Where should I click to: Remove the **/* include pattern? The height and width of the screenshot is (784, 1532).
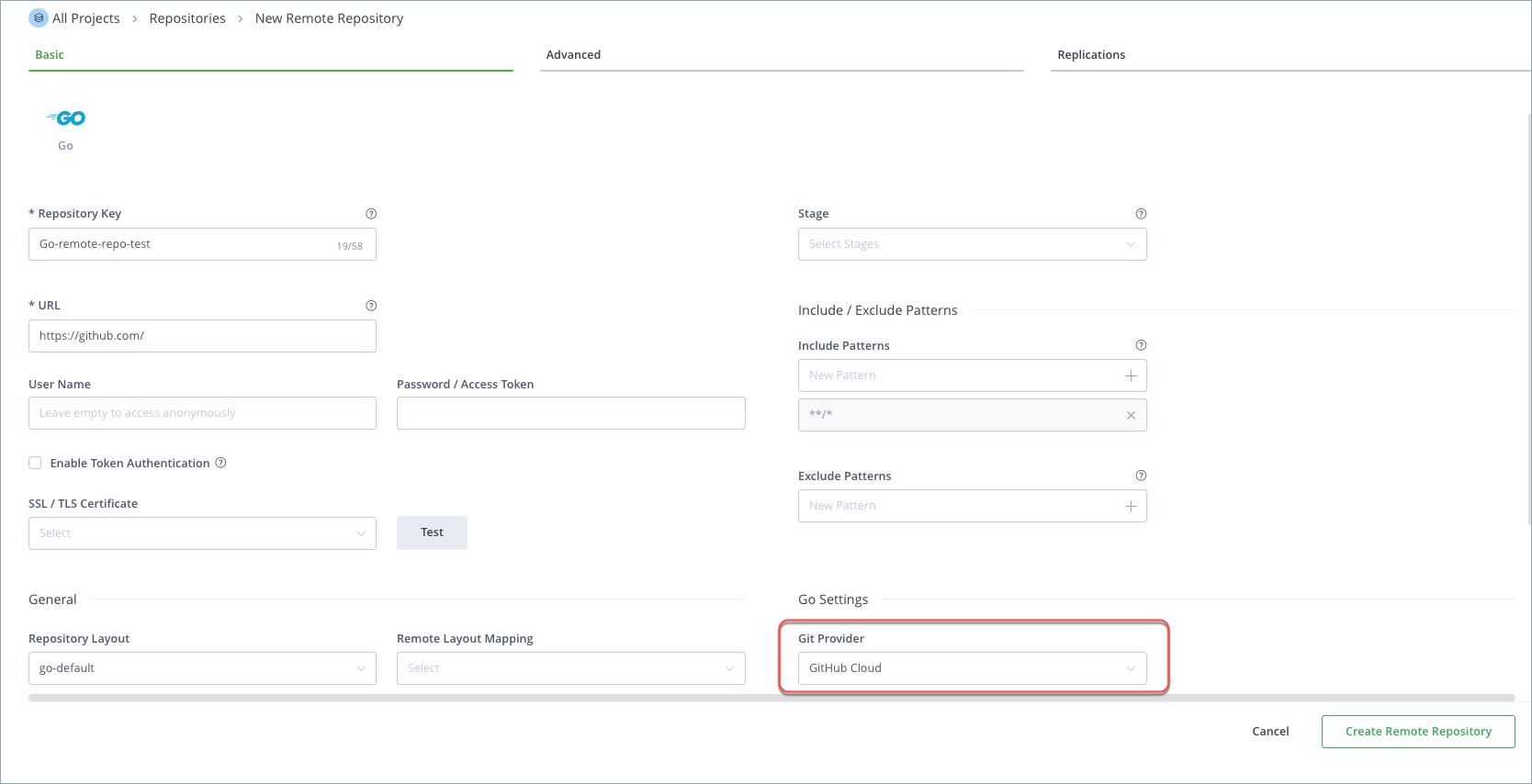tap(1131, 415)
